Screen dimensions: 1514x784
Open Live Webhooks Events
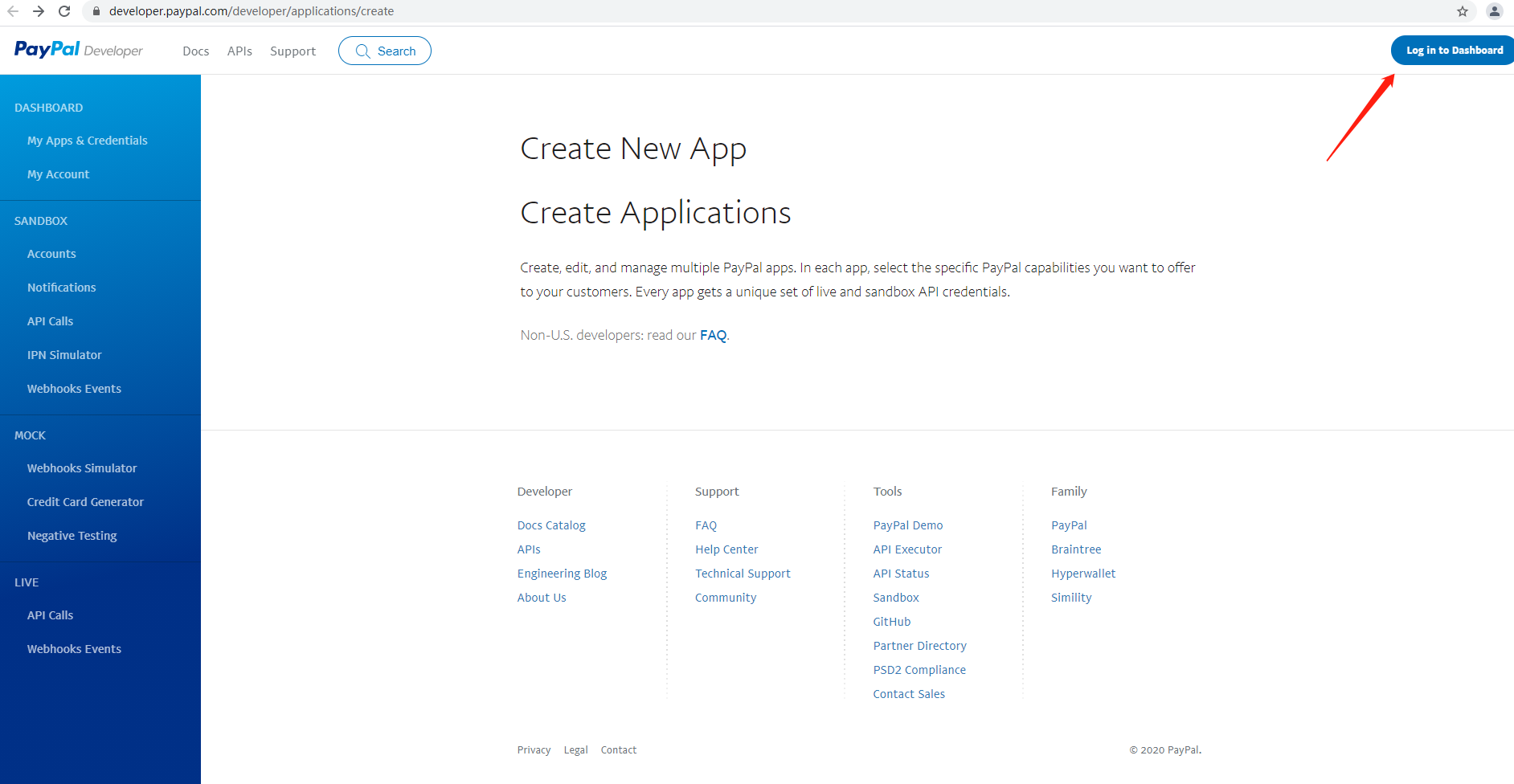(x=75, y=649)
